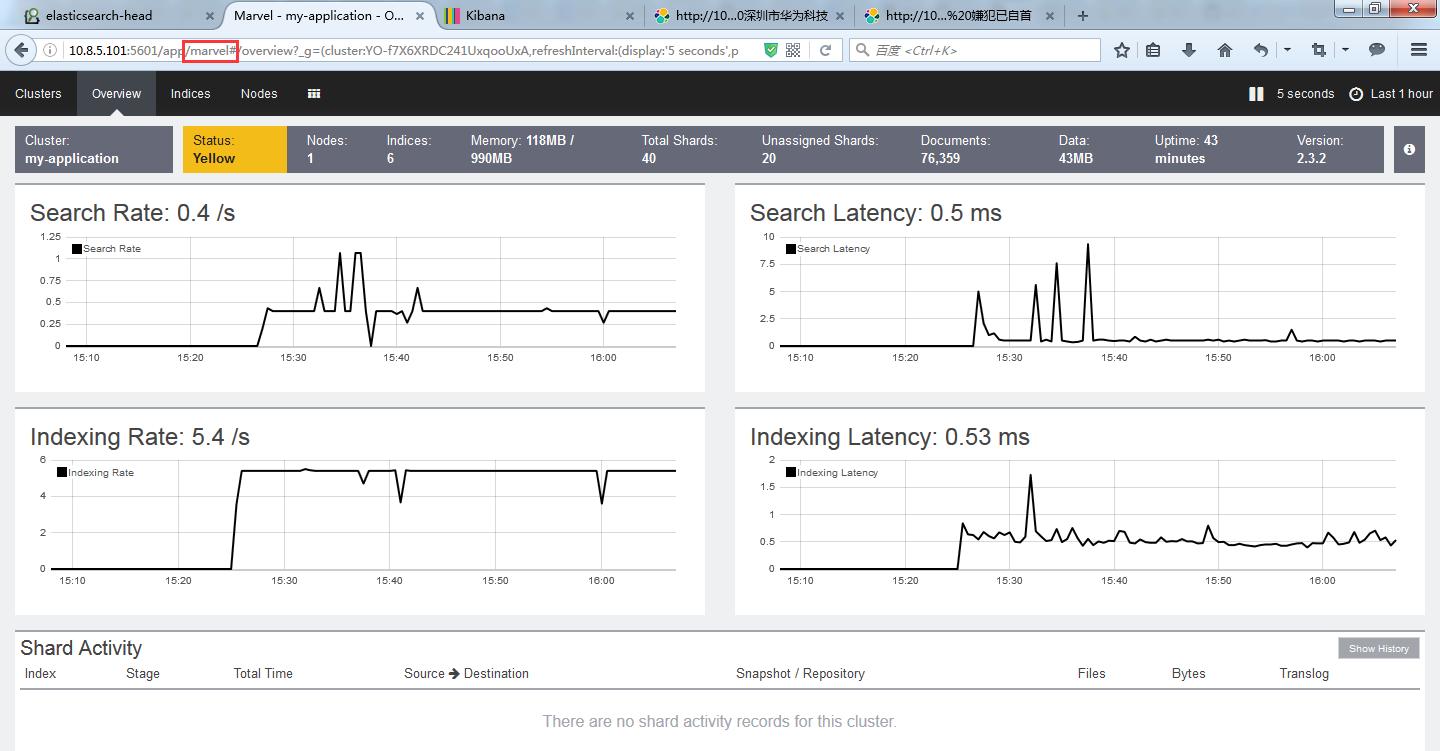Screen dimensions: 1440x751
Task: Open the browser hamburger menu
Action: click(x=1418, y=50)
